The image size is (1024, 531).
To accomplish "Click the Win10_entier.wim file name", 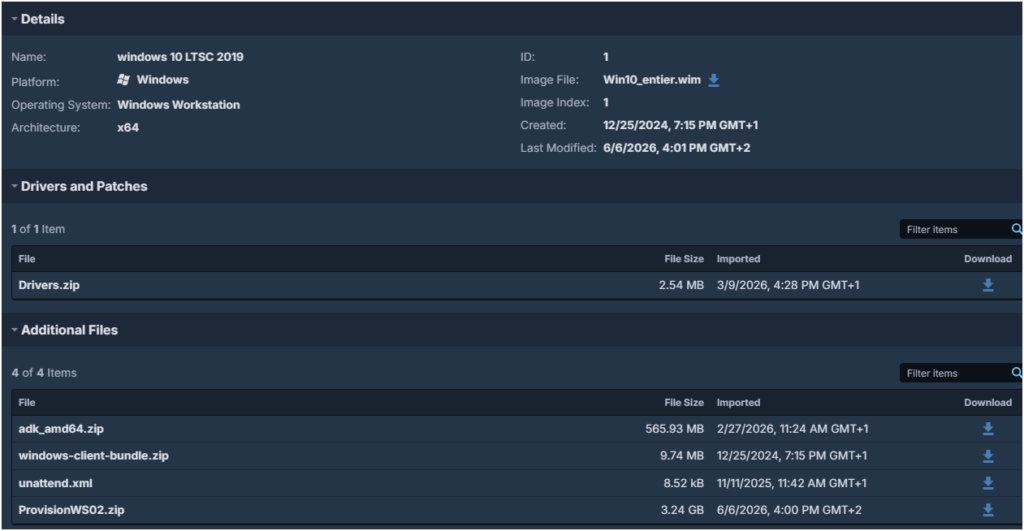I will 652,80.
